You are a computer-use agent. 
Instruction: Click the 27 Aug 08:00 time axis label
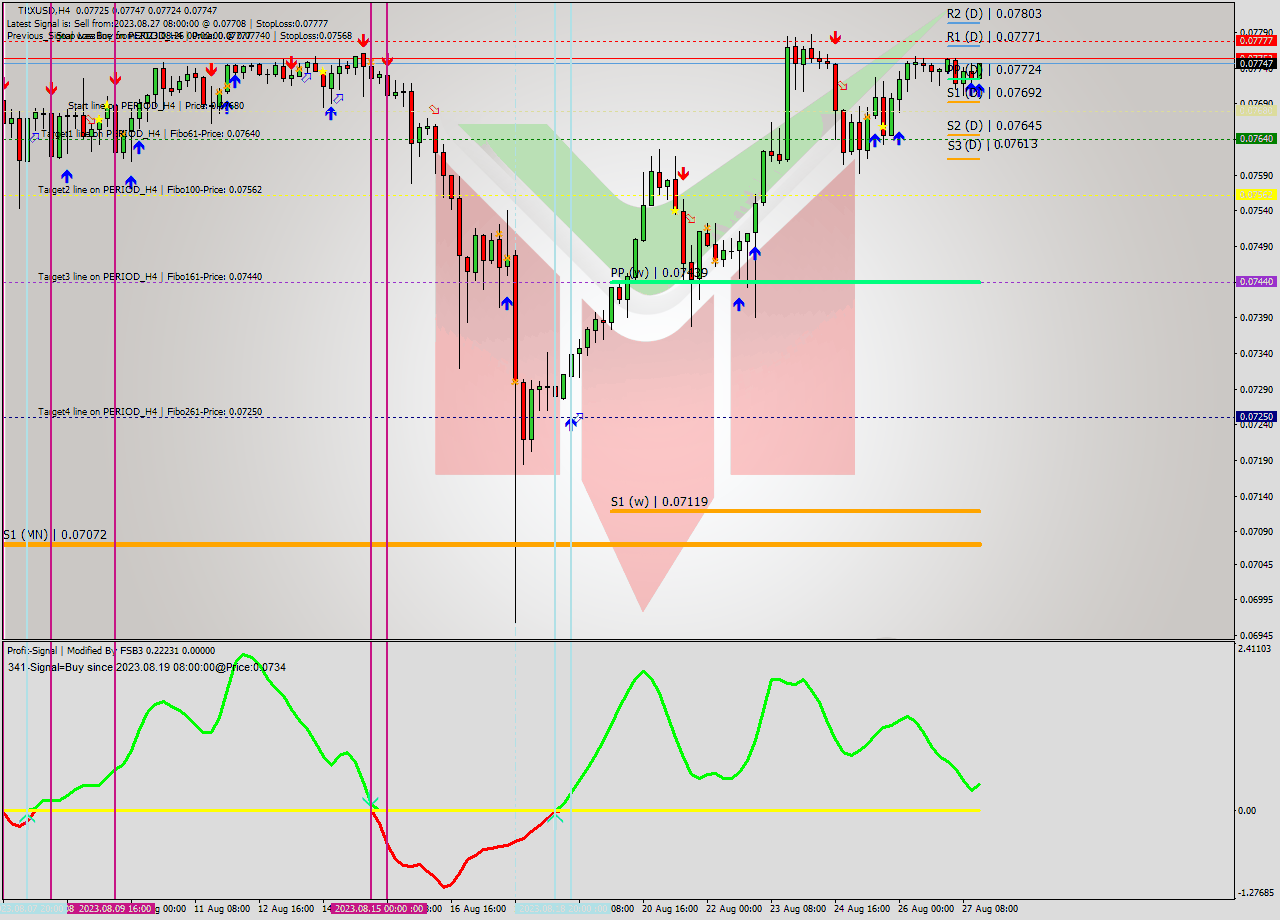click(990, 909)
